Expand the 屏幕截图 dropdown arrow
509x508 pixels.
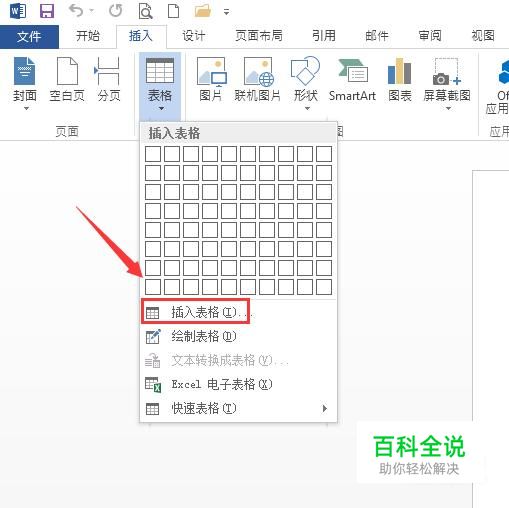(448, 108)
